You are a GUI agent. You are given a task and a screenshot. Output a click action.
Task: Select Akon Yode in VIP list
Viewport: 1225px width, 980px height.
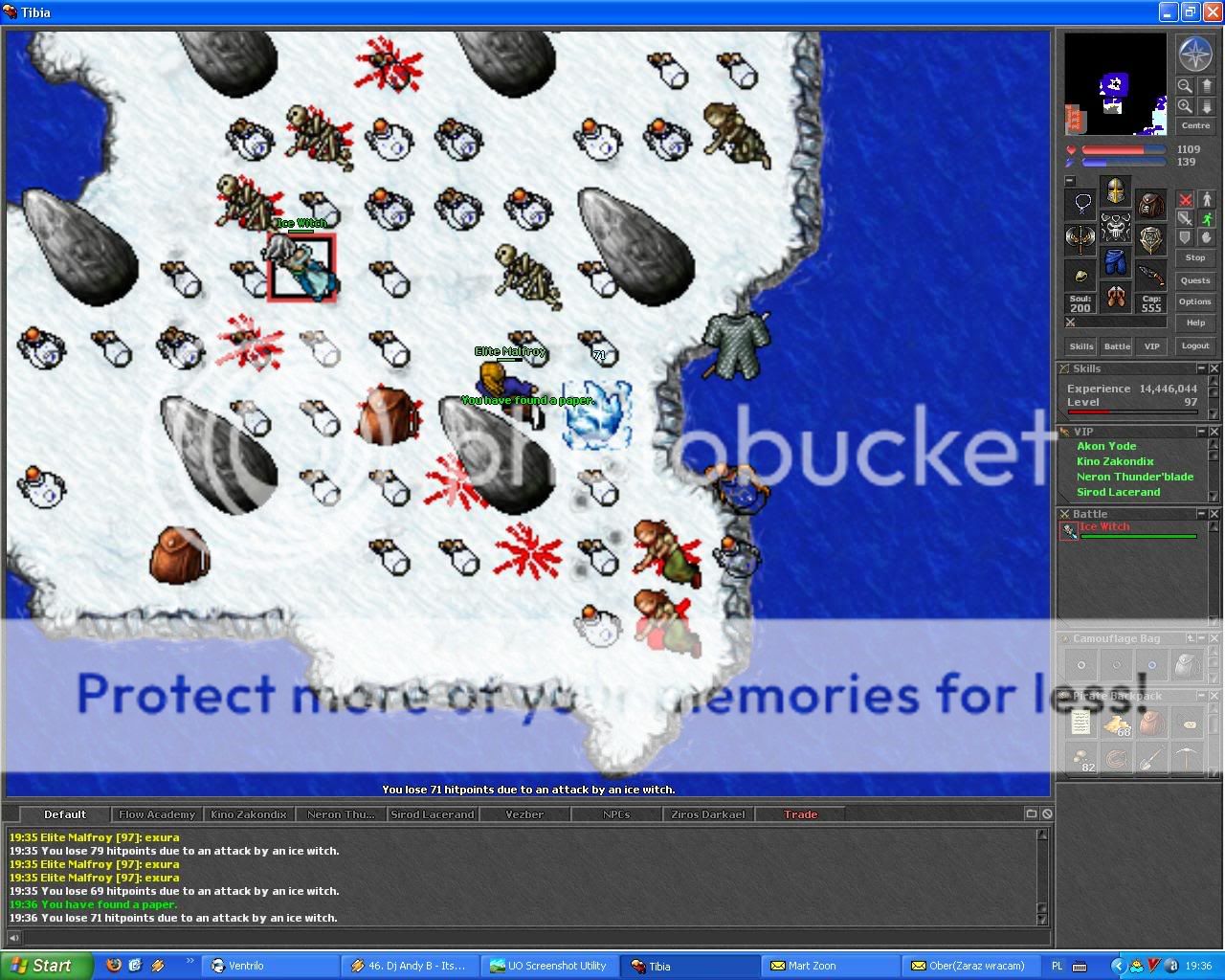click(x=1106, y=446)
